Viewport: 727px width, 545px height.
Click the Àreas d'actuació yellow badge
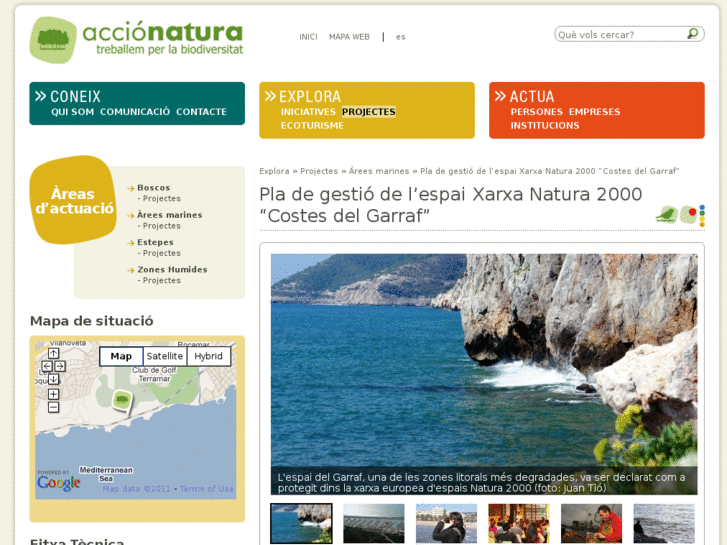(73, 200)
